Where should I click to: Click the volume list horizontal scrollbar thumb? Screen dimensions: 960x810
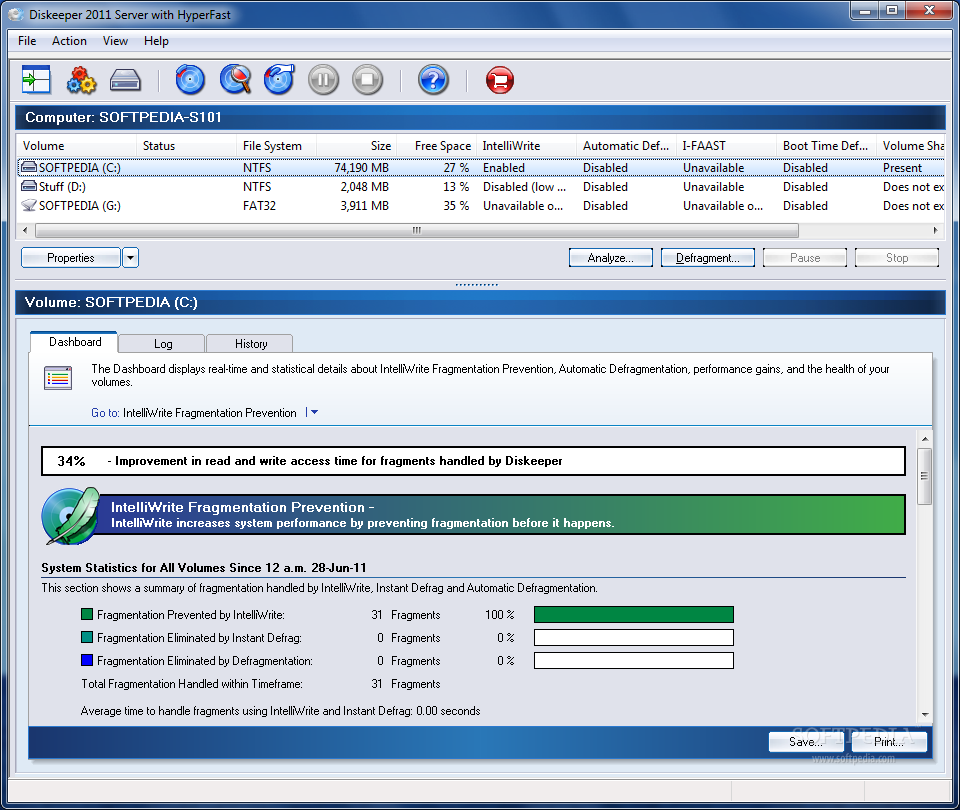coord(417,230)
